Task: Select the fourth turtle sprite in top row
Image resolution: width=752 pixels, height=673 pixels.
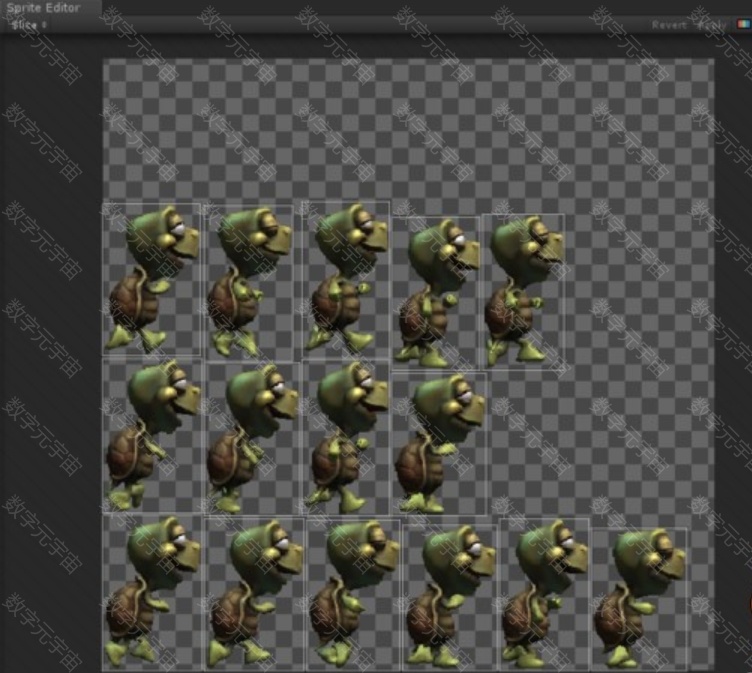Action: click(x=435, y=292)
